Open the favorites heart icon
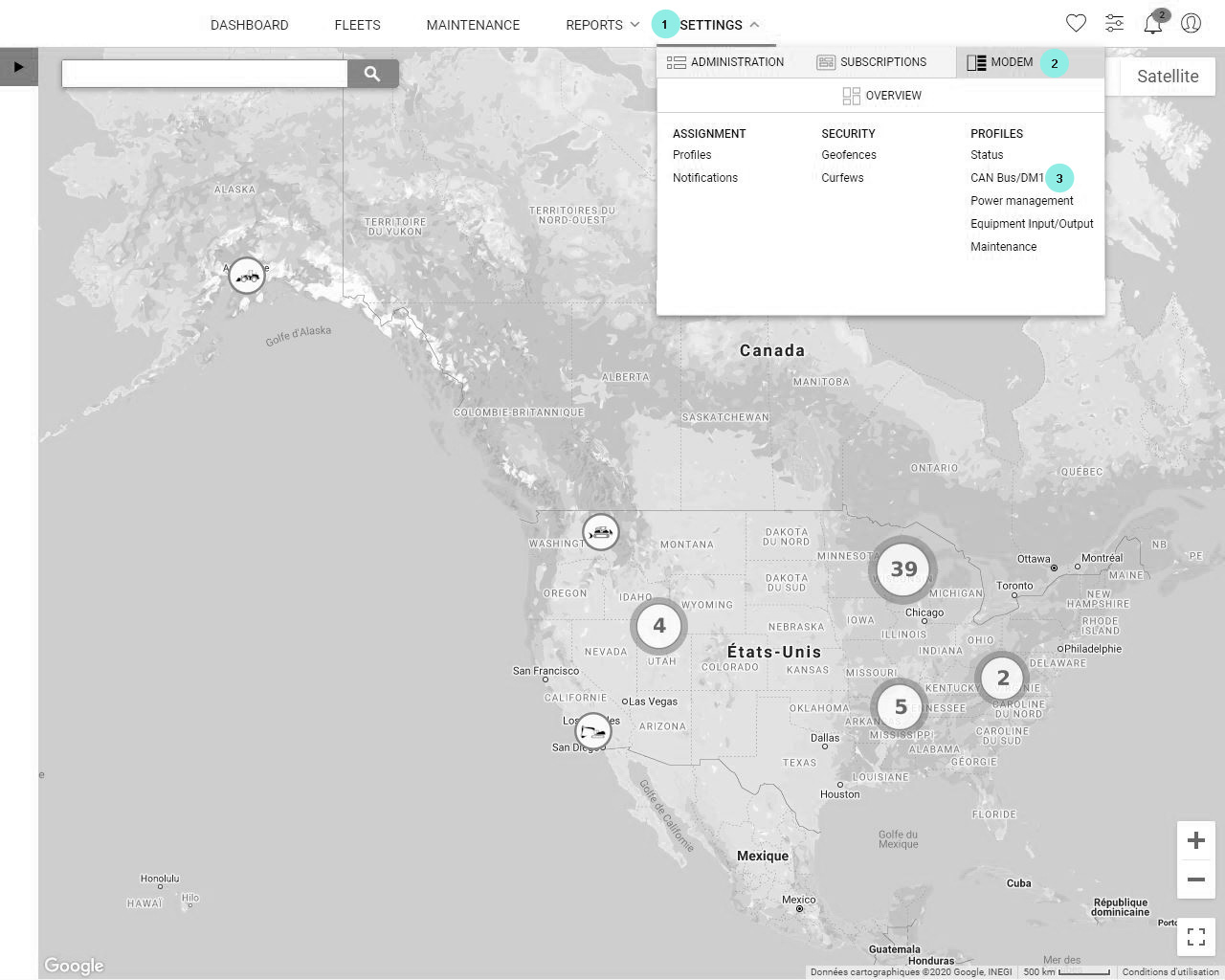Viewport: 1225px width, 980px height. tap(1076, 23)
